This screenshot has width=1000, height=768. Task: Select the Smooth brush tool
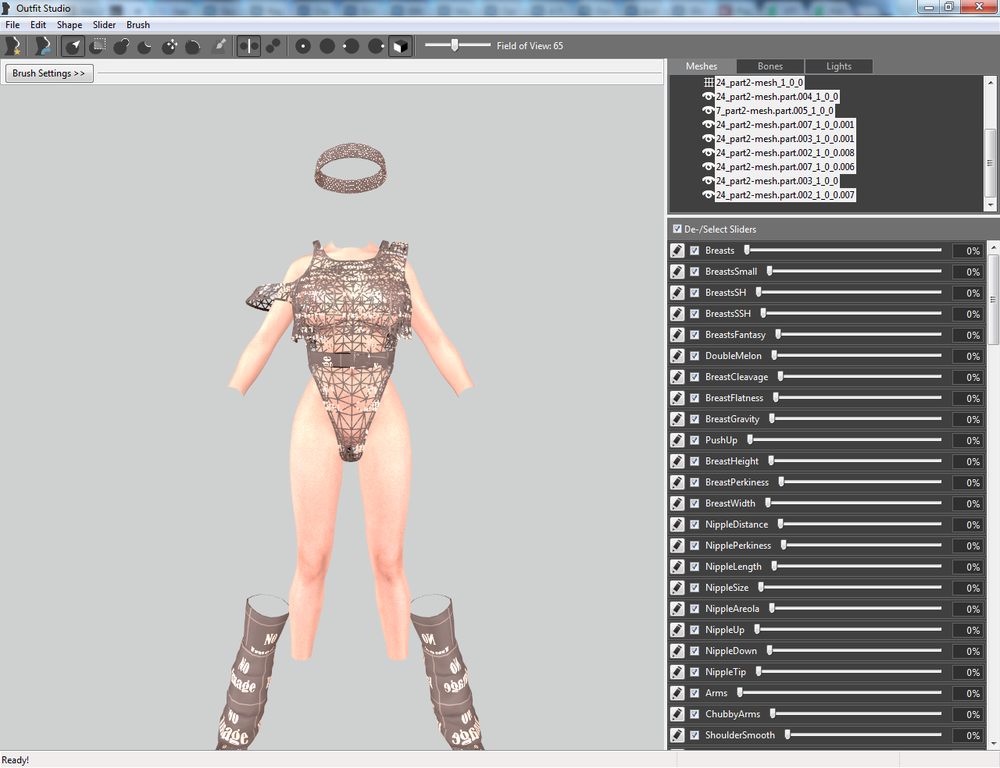point(193,46)
